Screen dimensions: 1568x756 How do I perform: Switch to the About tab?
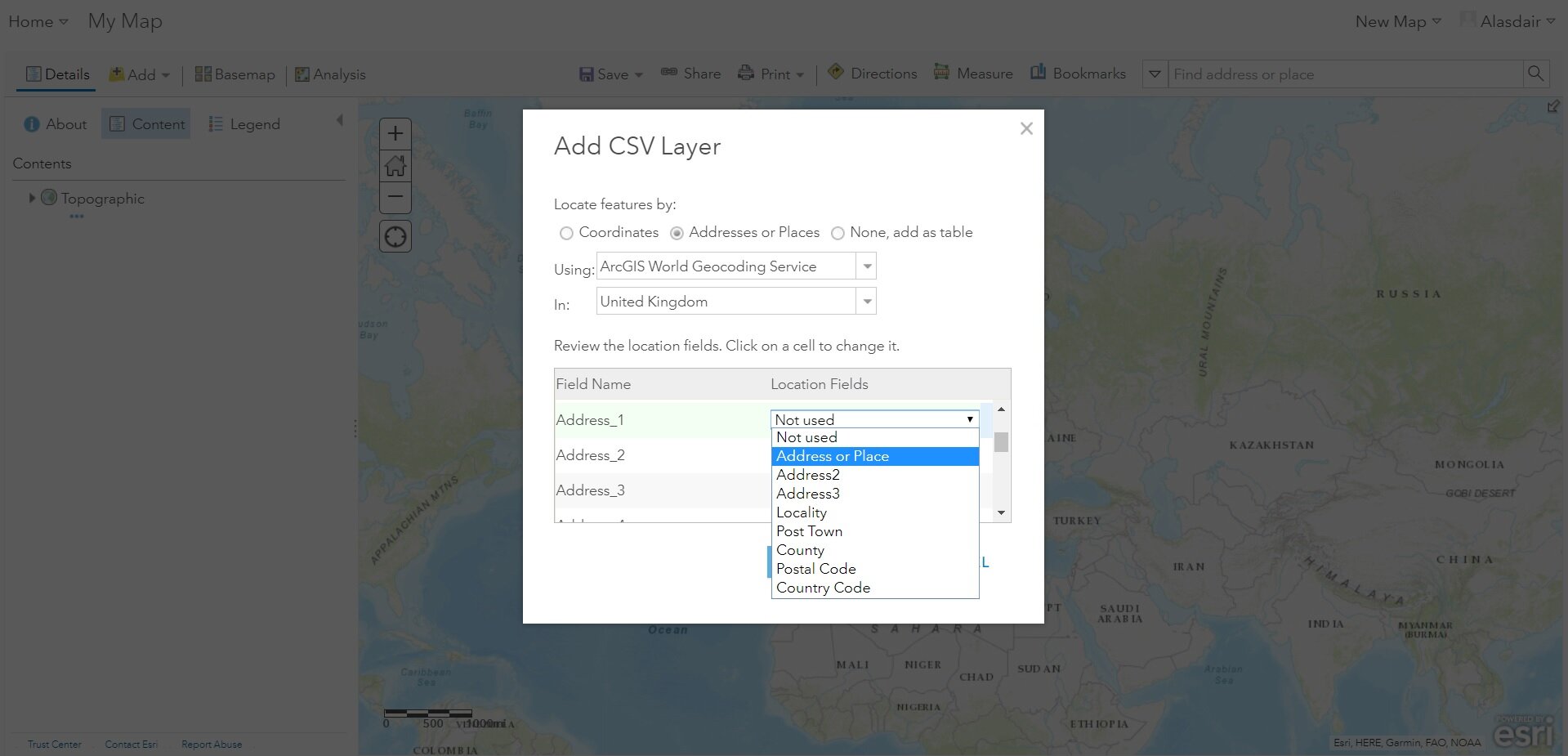pos(56,124)
